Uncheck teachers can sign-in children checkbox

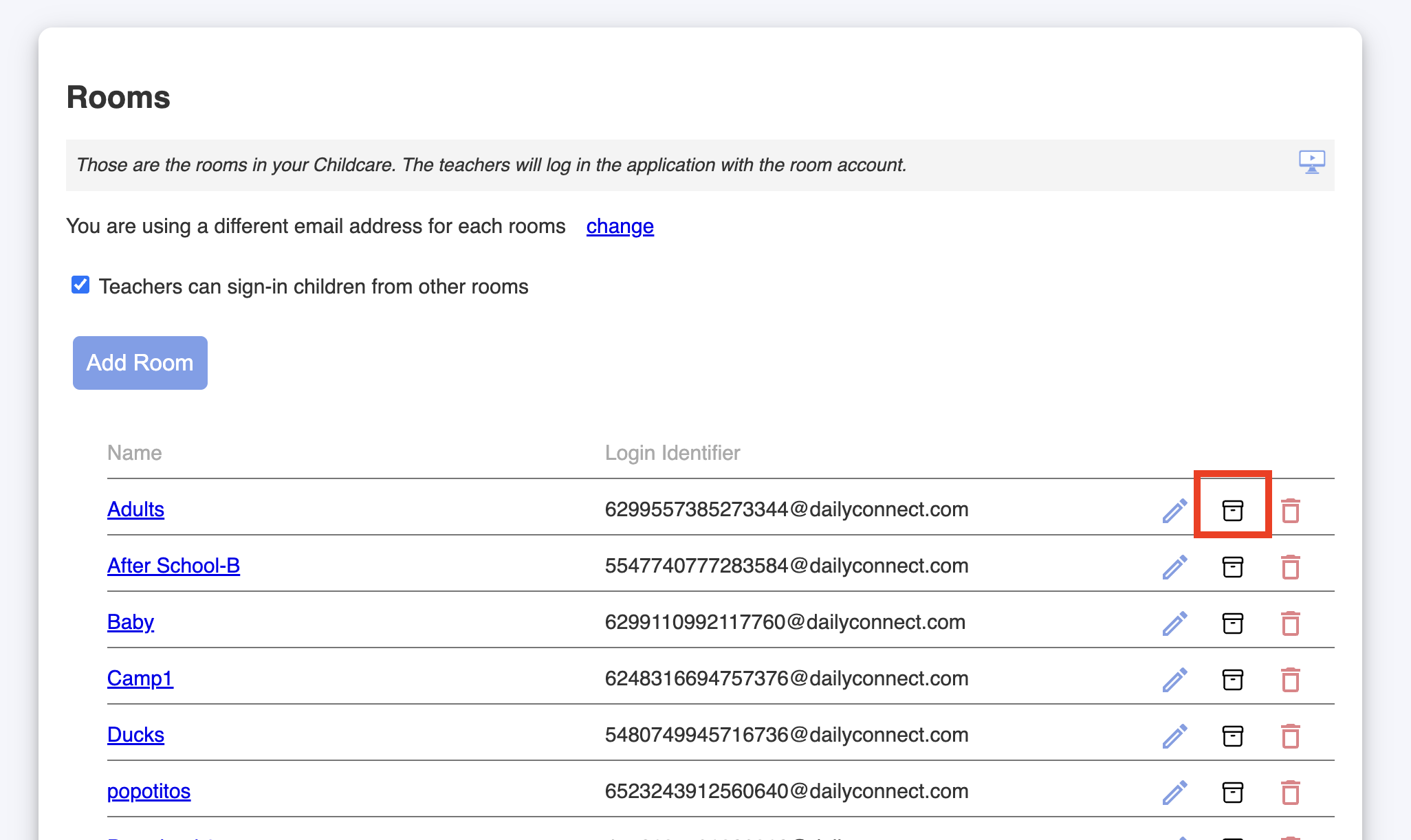[x=80, y=285]
